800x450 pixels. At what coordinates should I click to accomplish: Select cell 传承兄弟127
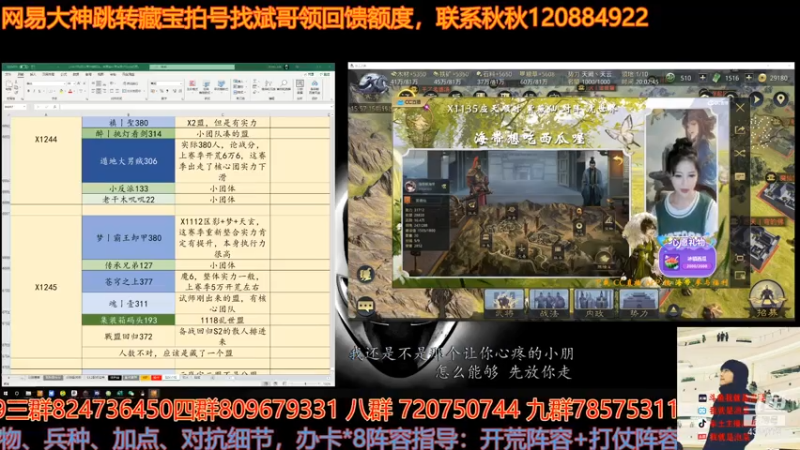click(x=128, y=265)
